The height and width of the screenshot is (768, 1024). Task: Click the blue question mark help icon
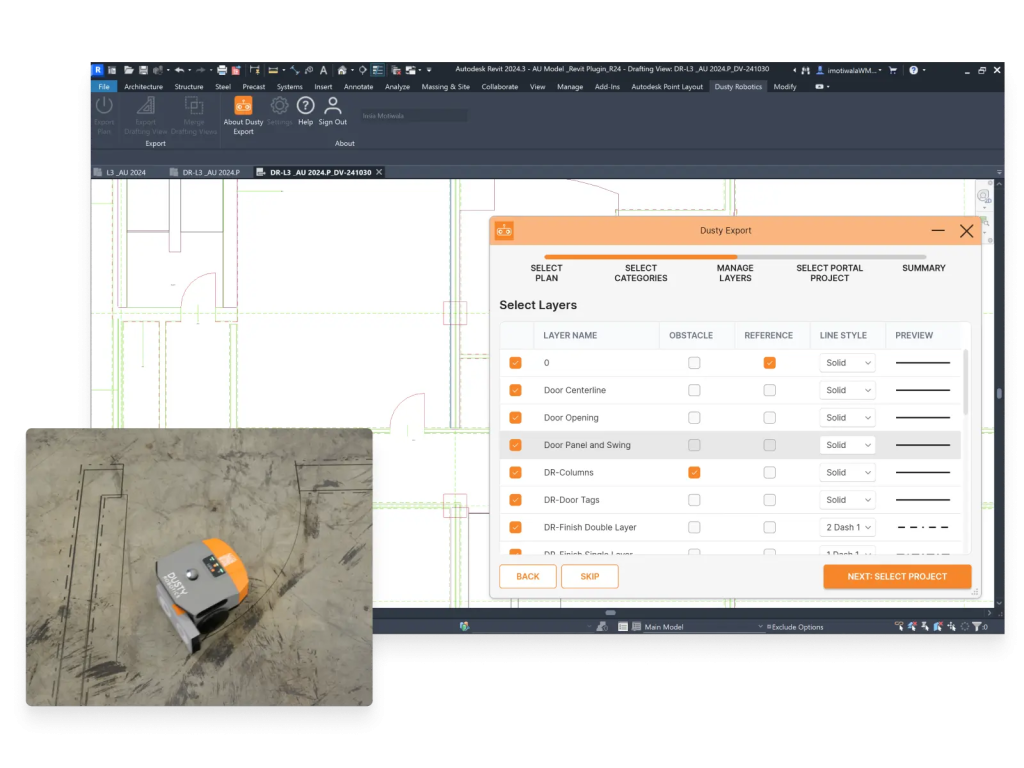click(914, 70)
